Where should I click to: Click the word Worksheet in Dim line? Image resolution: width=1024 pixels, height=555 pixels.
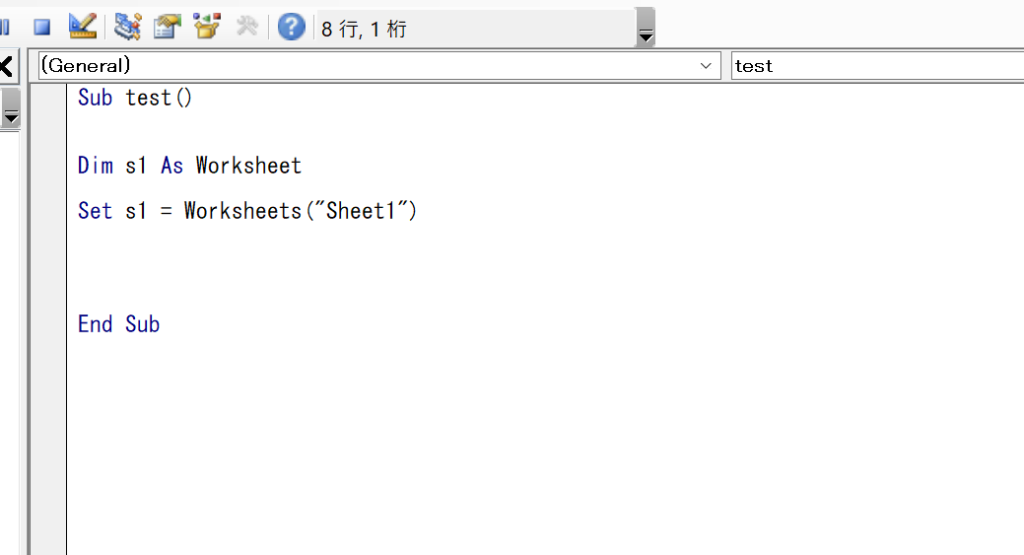249,165
